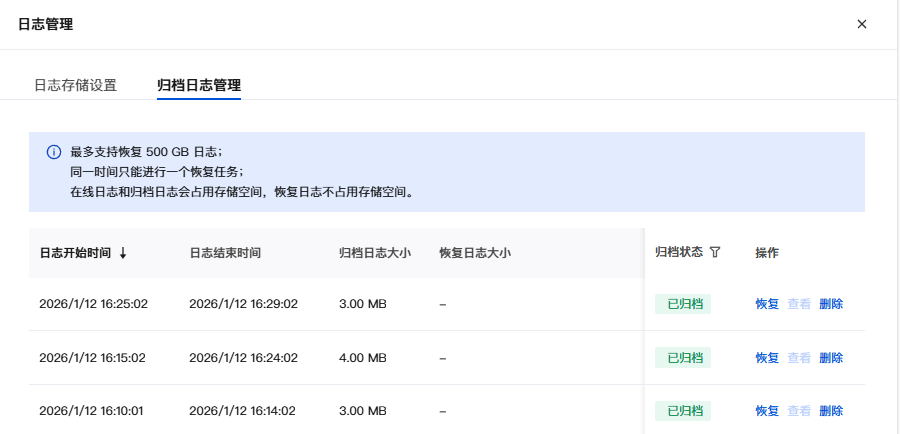Sort by 日志开始时间 arrow icon
This screenshot has height=434, width=900.
[x=123, y=253]
